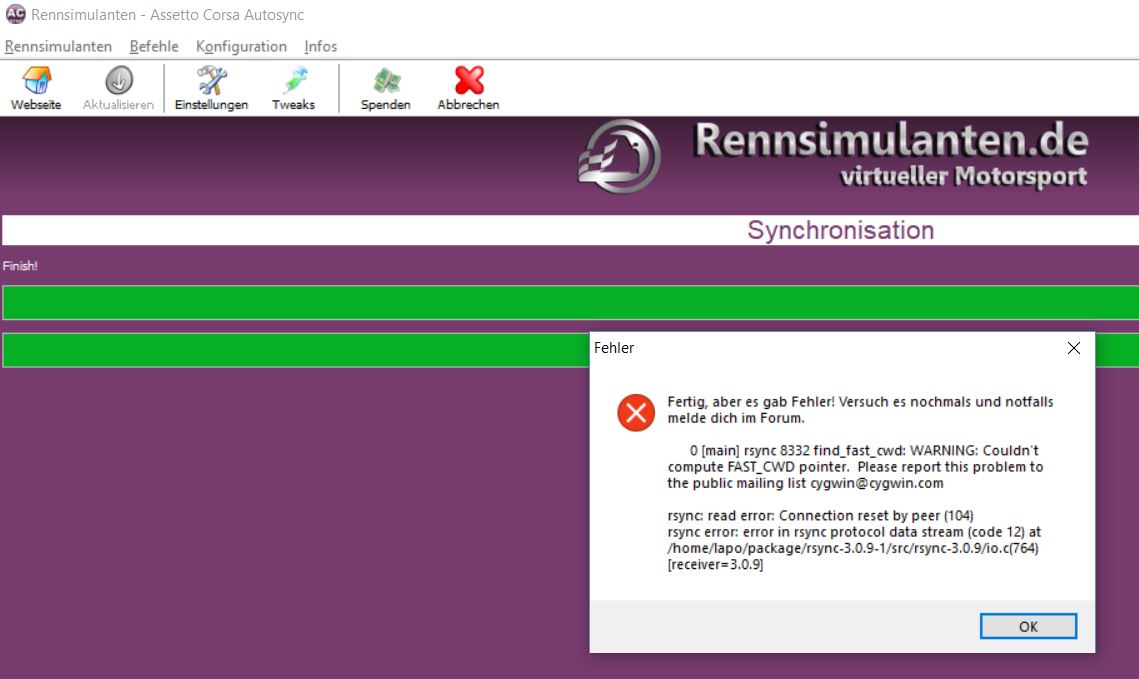Open the Webseite toolbar icon
Screen dimensions: 1139x679
36,88
